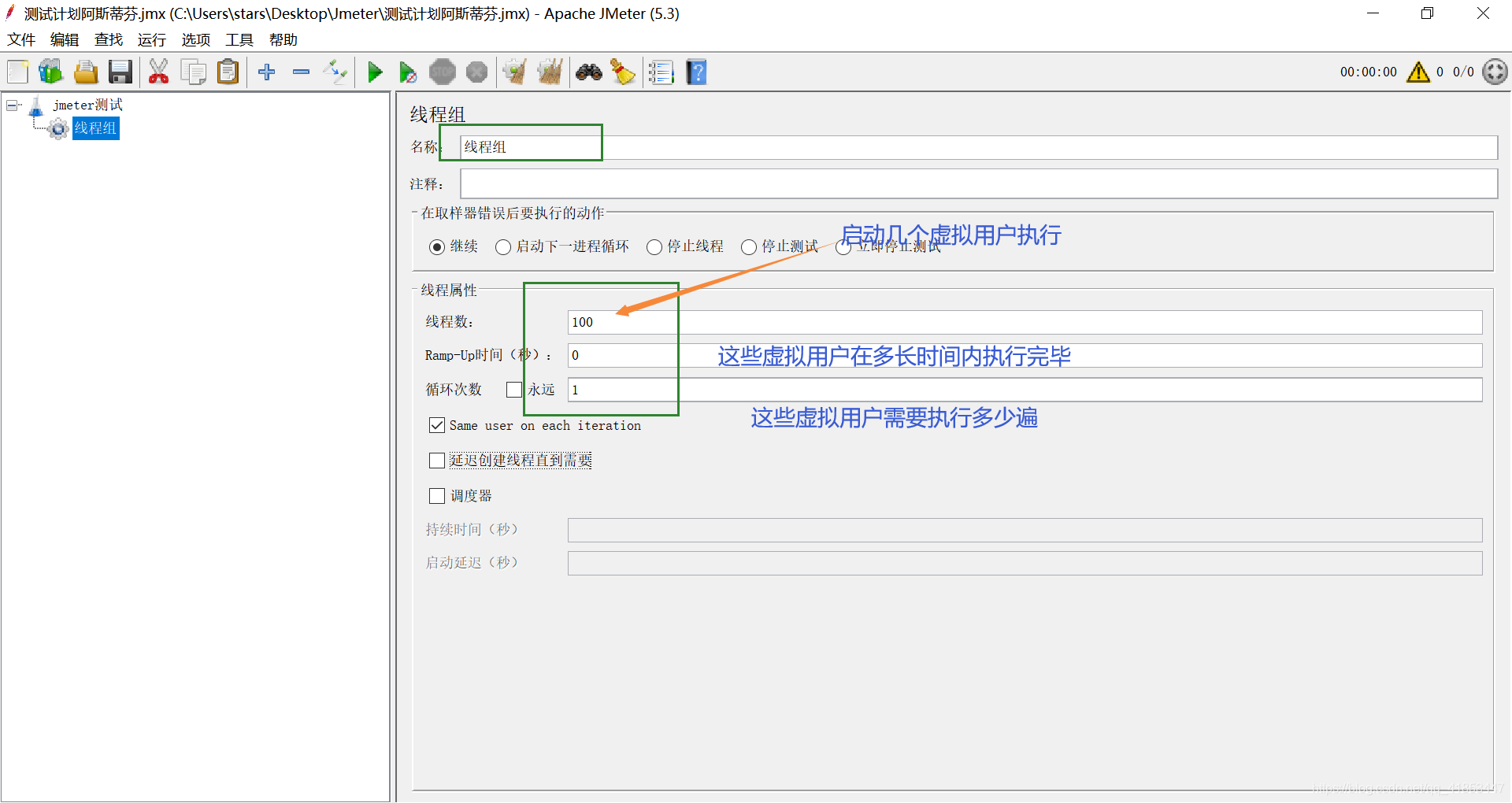Save the test plan with floppy icon
The image size is (1512, 803).
tap(120, 72)
